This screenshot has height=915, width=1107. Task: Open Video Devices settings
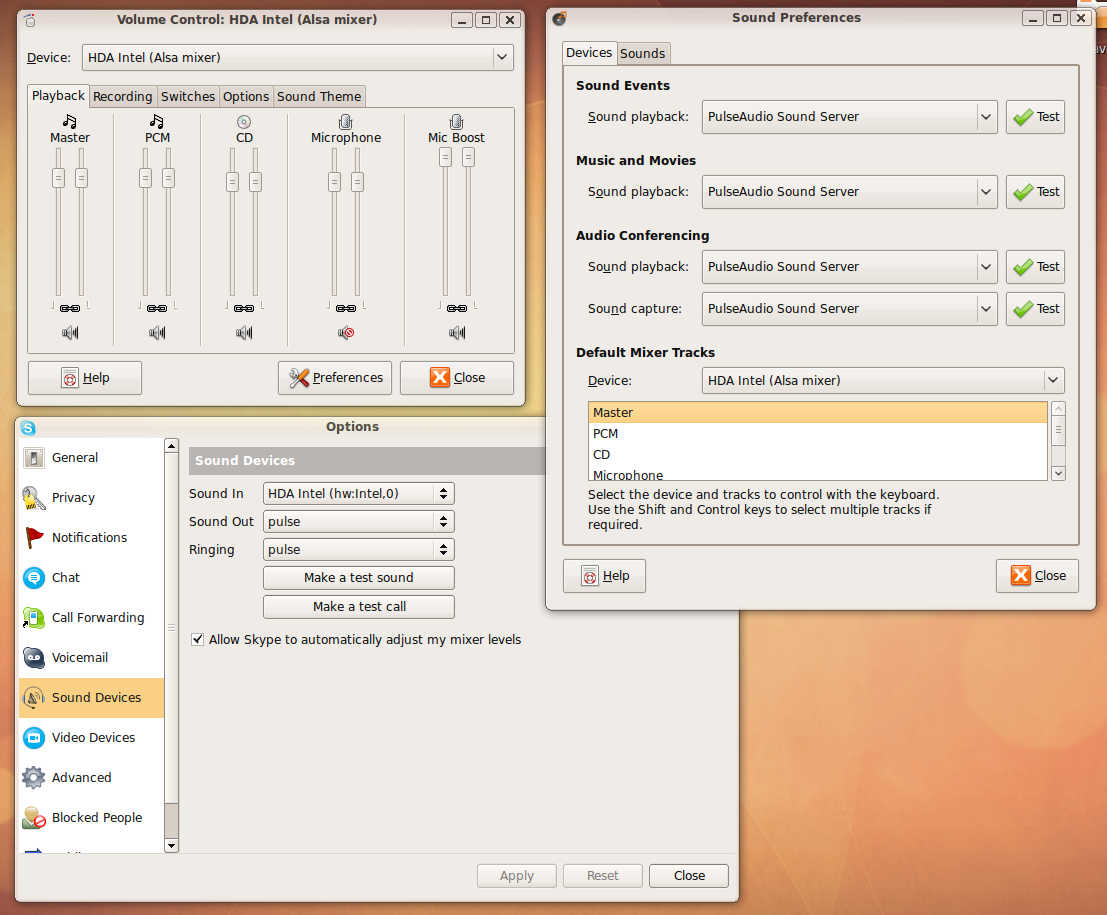coord(92,738)
